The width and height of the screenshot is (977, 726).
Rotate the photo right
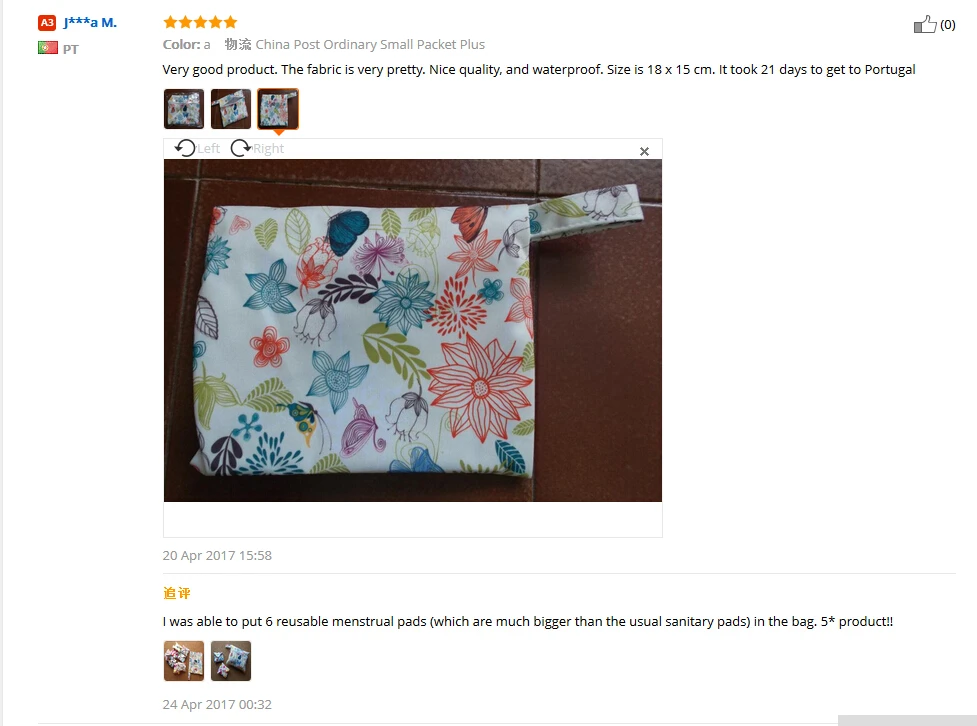pos(241,148)
